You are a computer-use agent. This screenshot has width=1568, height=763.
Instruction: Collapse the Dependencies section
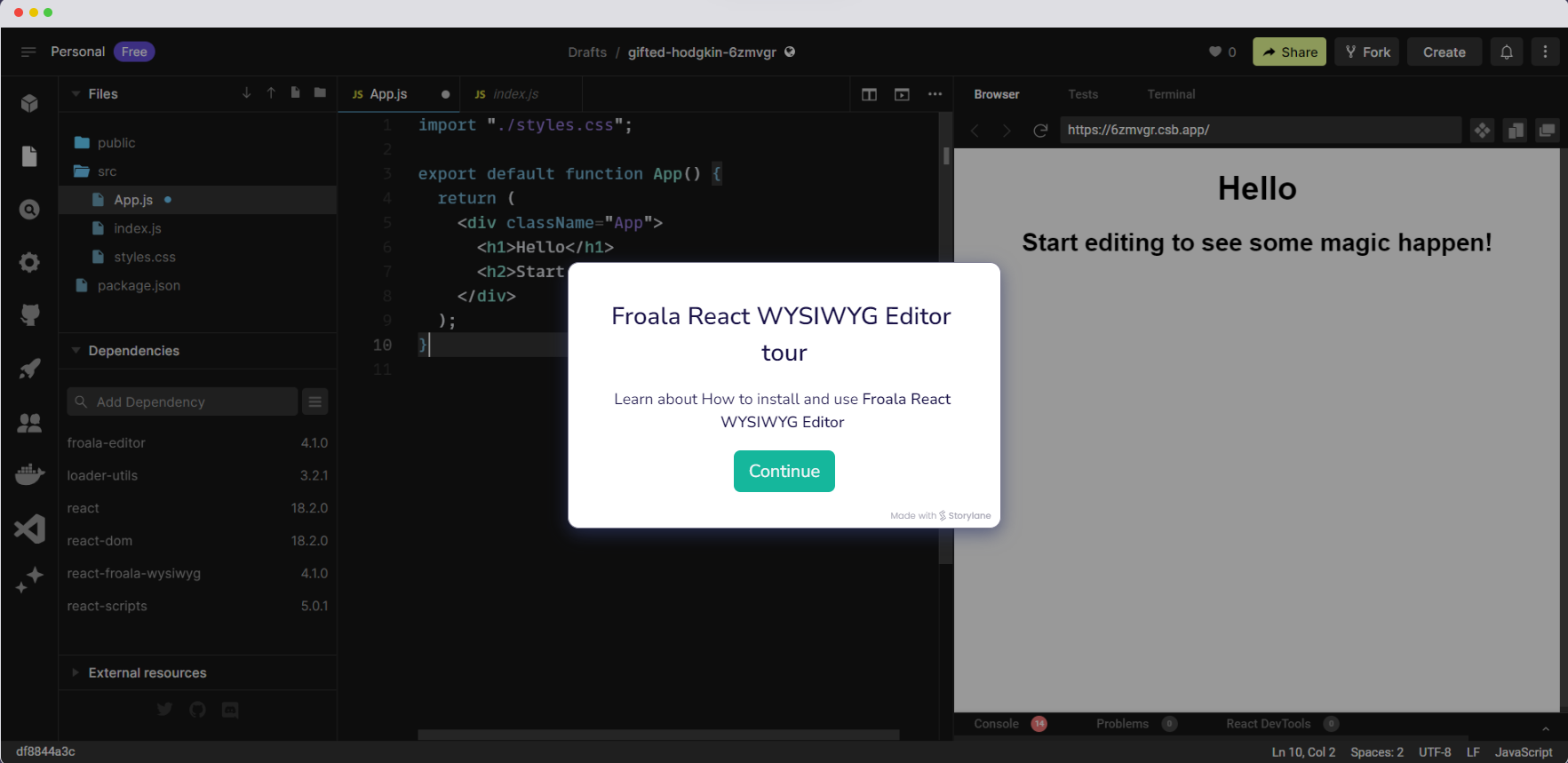tap(76, 351)
